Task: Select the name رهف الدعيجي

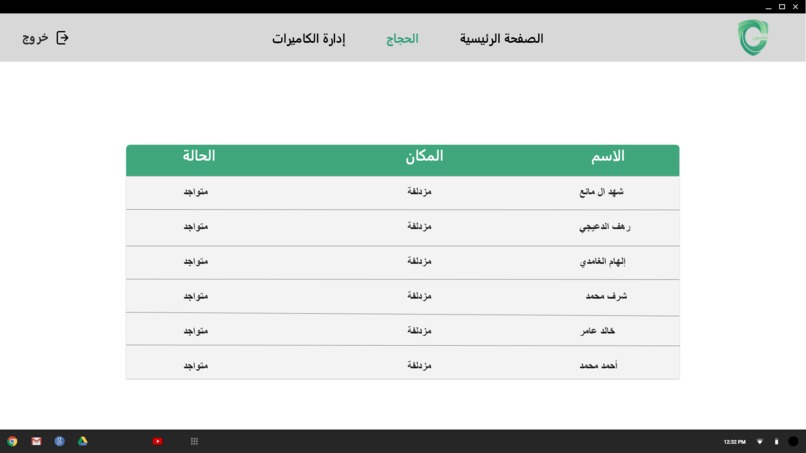Action: tap(604, 227)
